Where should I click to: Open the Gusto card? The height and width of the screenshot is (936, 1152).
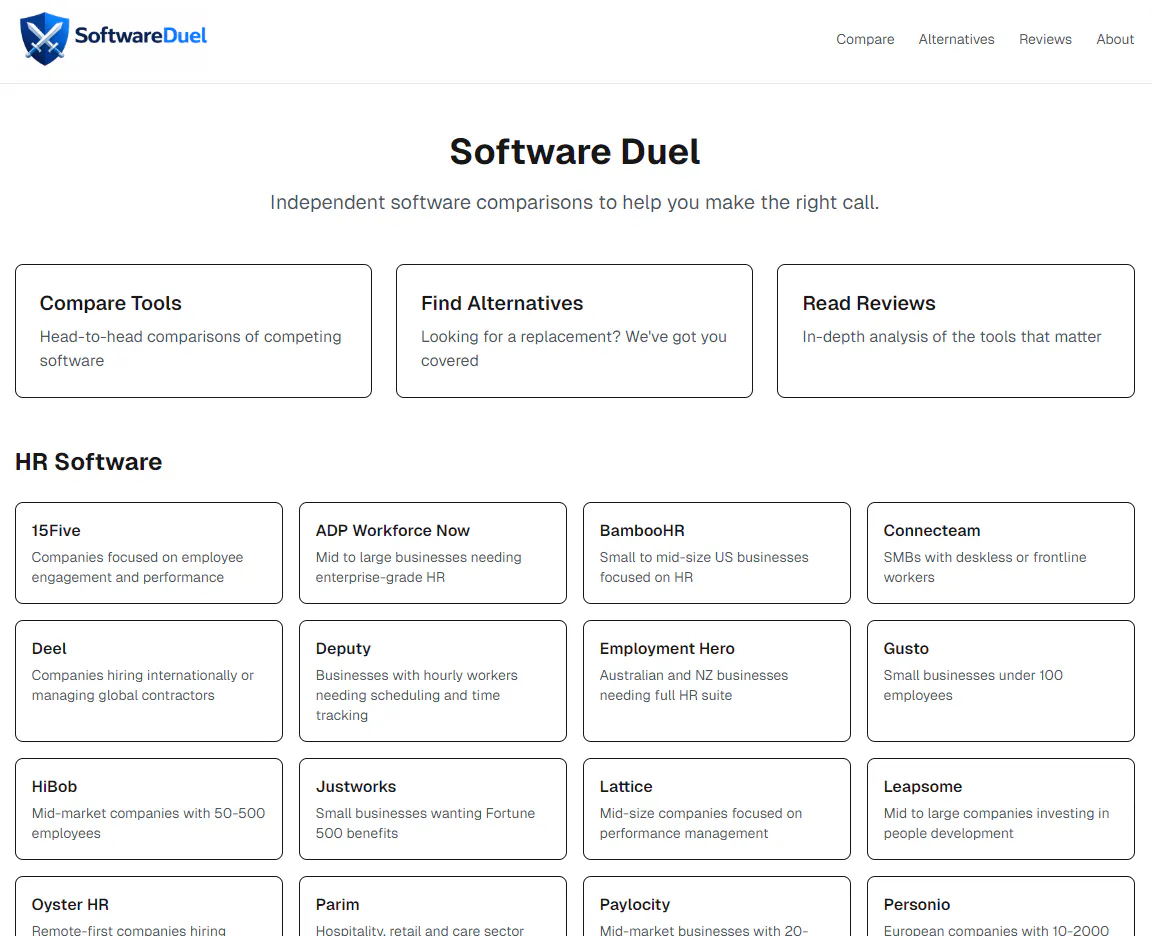[1001, 681]
